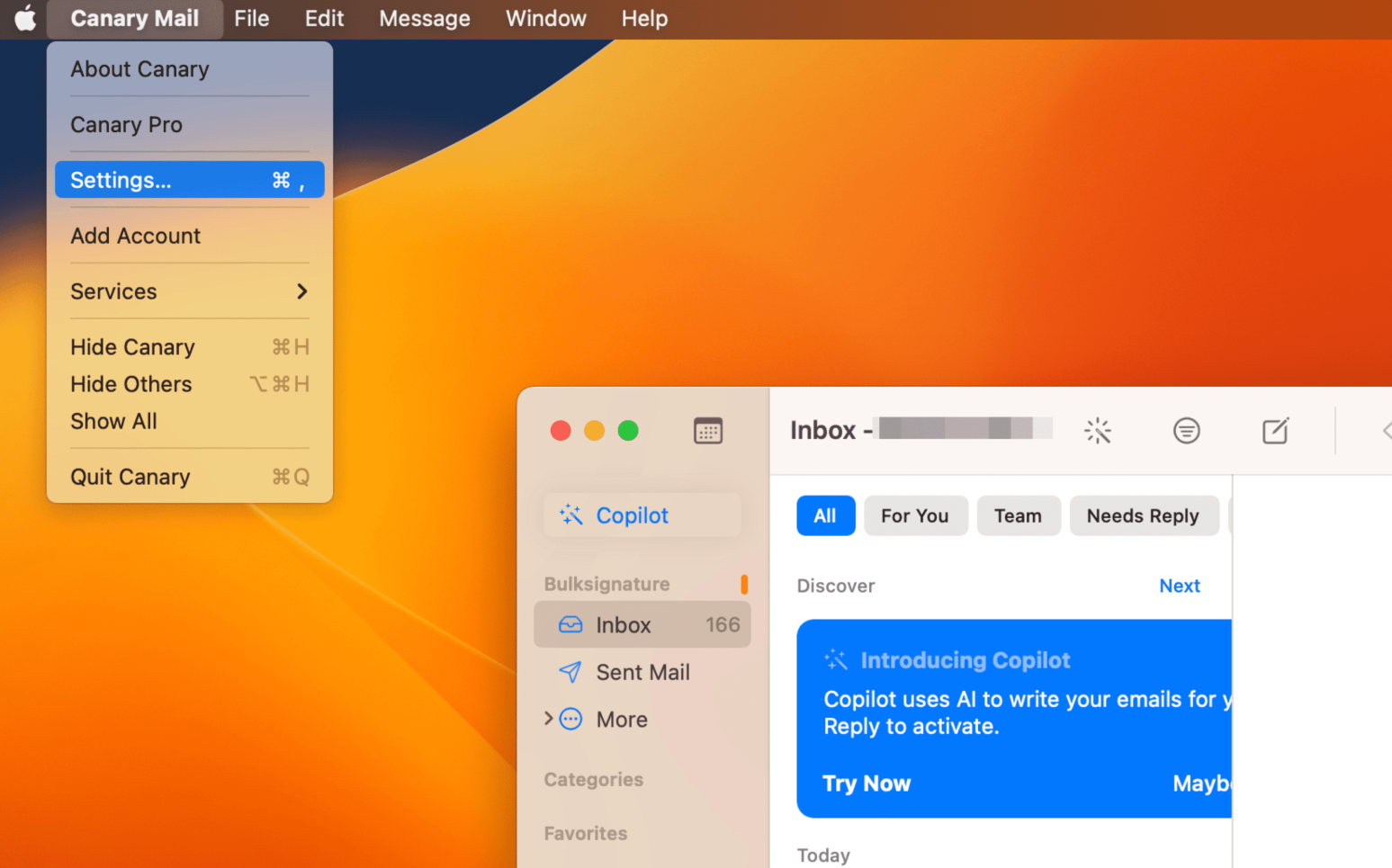The height and width of the screenshot is (868, 1392).
Task: Click the Bulksignature account heading
Action: coord(606,585)
